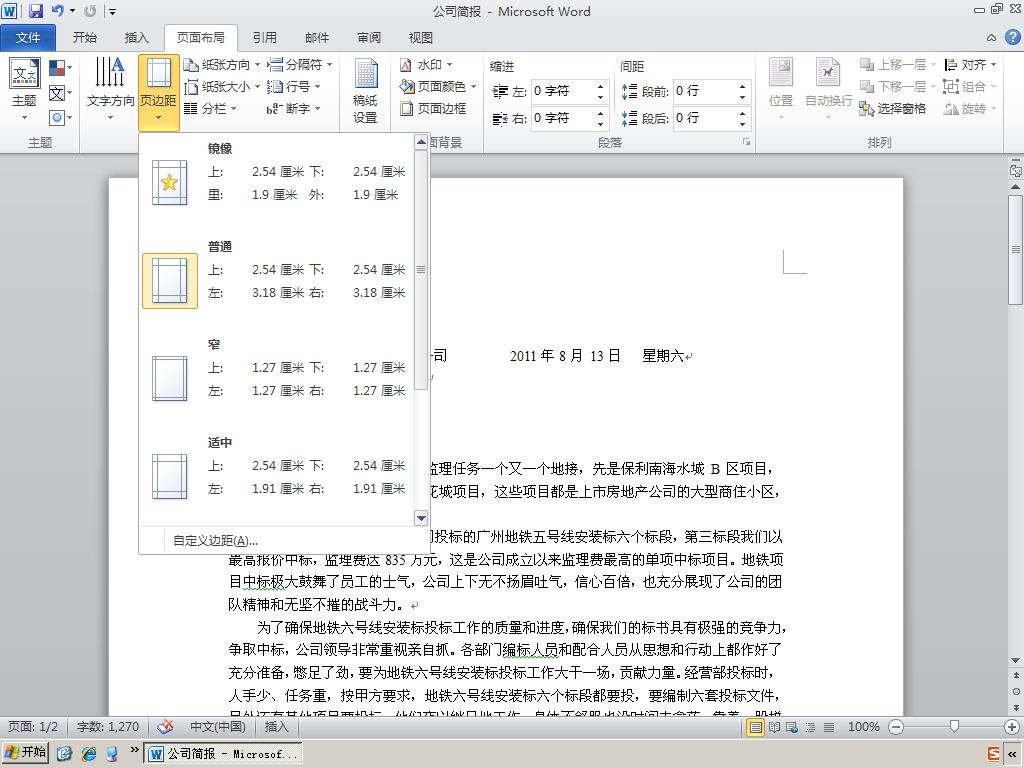Screen dimensions: 1024x768
Task: Click proofing errors icon in status bar
Action: coord(165,727)
